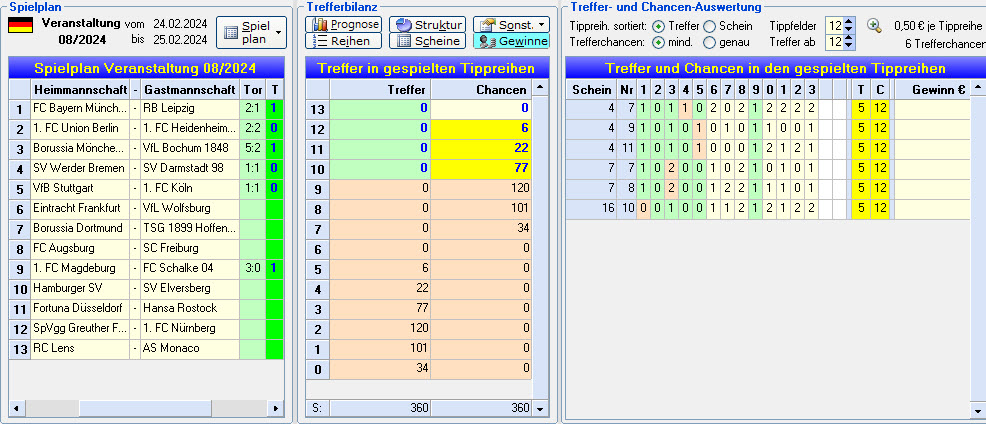Image resolution: width=986 pixels, height=424 pixels.
Task: Click the Gewinn € column header
Action: click(933, 89)
